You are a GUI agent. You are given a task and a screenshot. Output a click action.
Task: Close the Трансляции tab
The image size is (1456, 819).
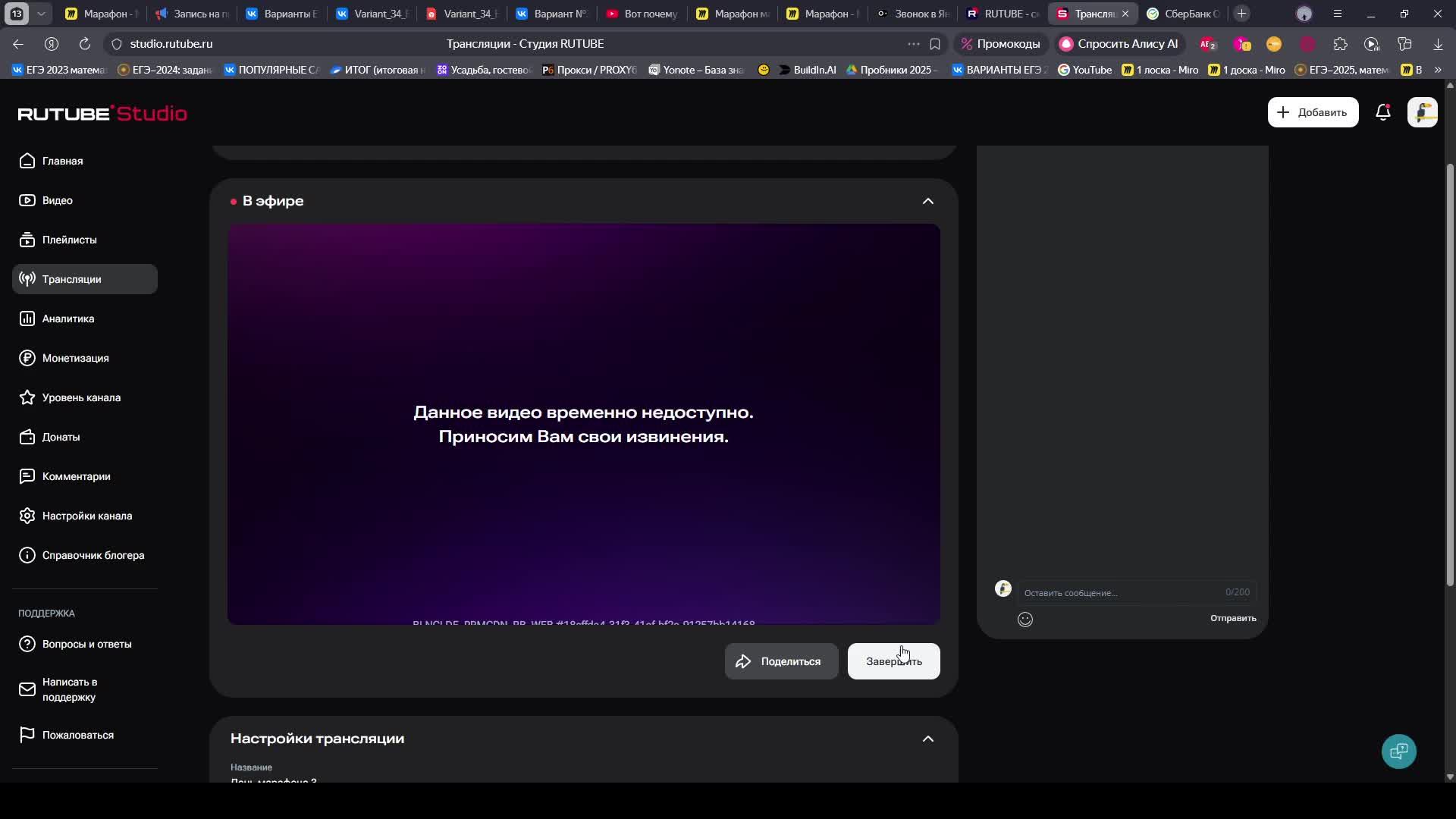[x=1125, y=14]
